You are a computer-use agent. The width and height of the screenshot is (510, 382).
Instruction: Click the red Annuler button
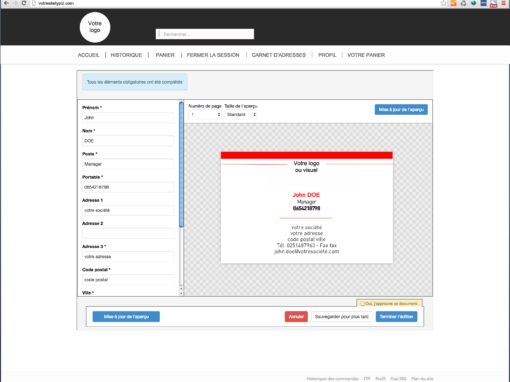pos(296,316)
